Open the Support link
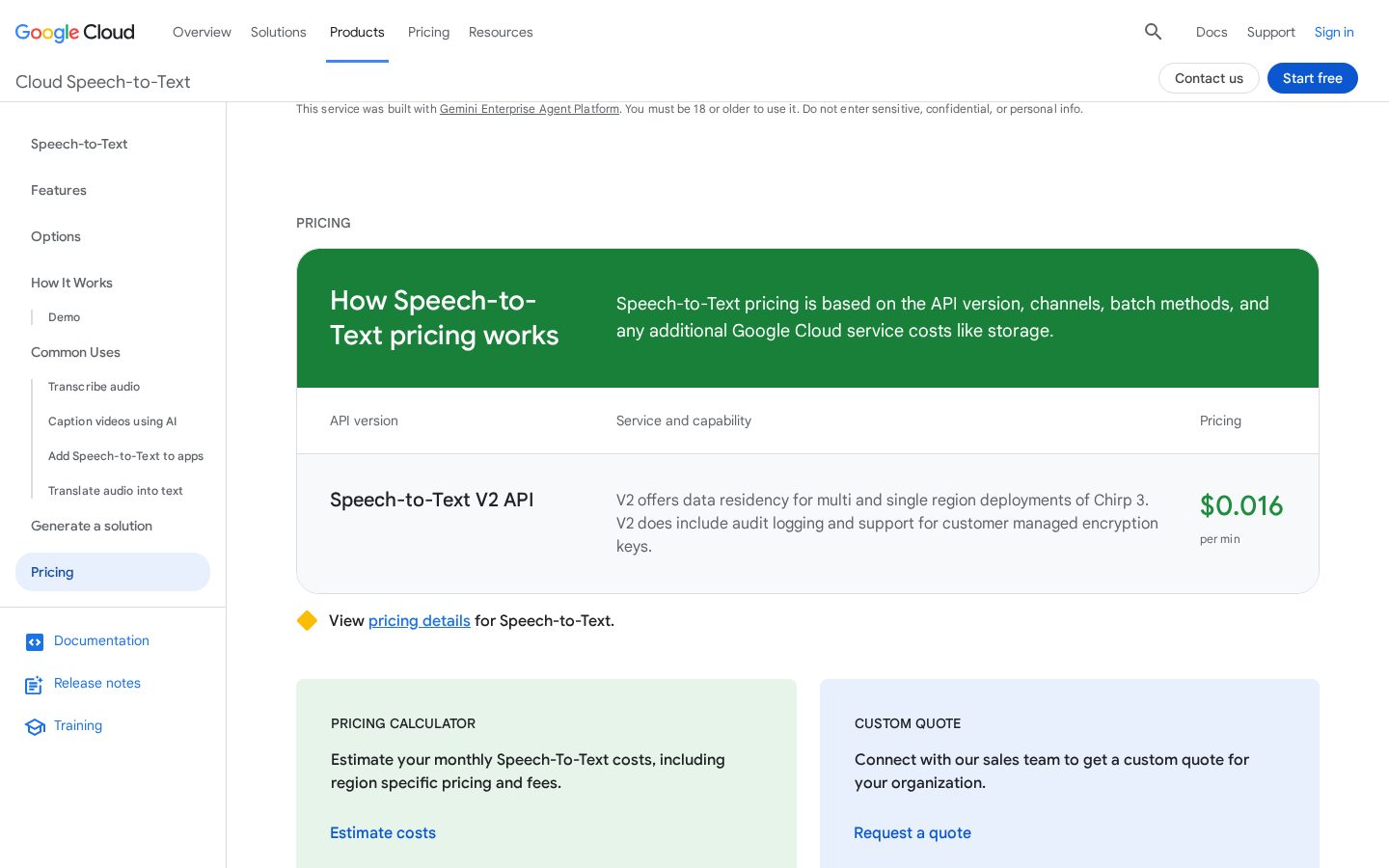 (1270, 32)
